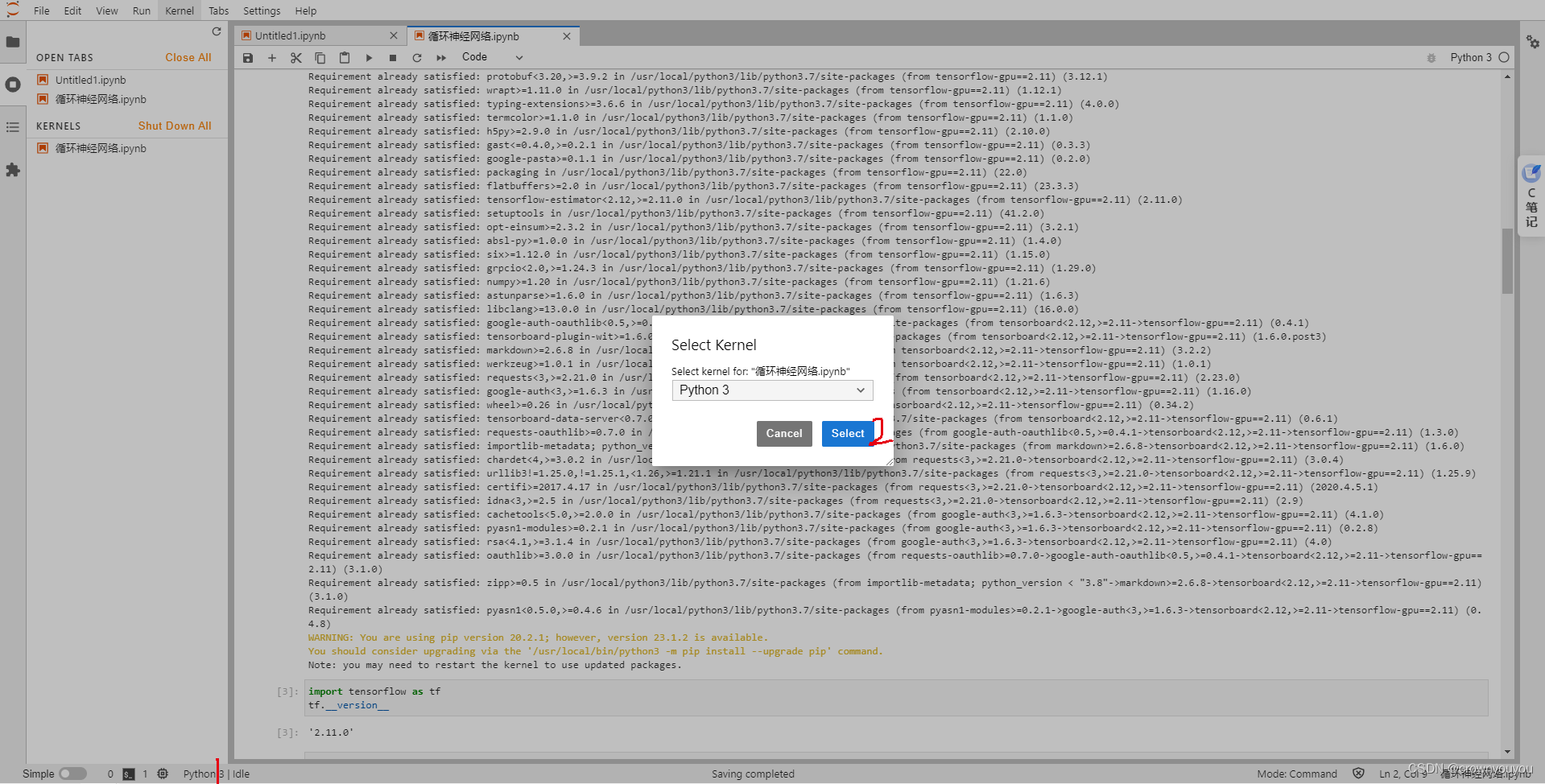Screen dimensions: 1545x784
Task: Click the scroll up arrow of notebook
Action: click(x=1507, y=77)
